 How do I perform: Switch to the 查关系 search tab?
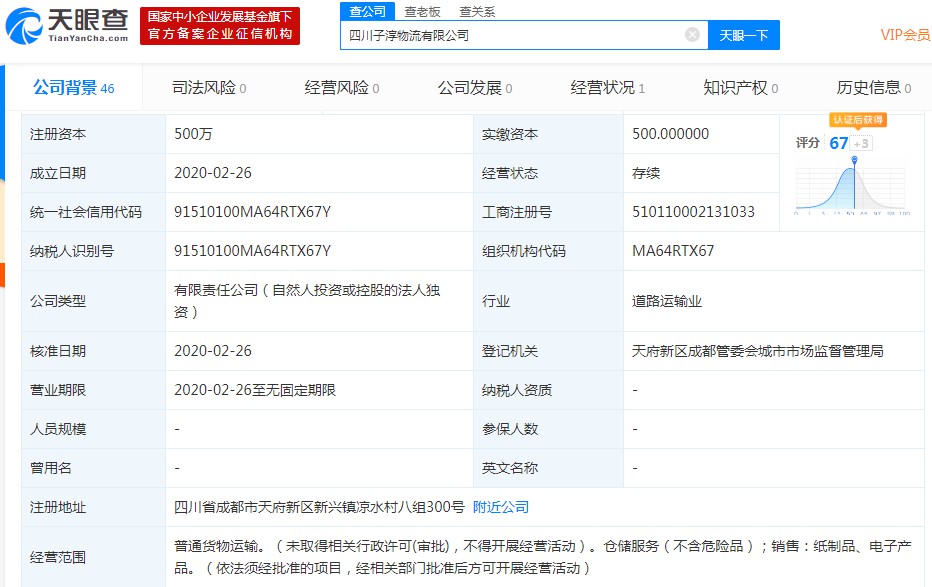[x=477, y=12]
